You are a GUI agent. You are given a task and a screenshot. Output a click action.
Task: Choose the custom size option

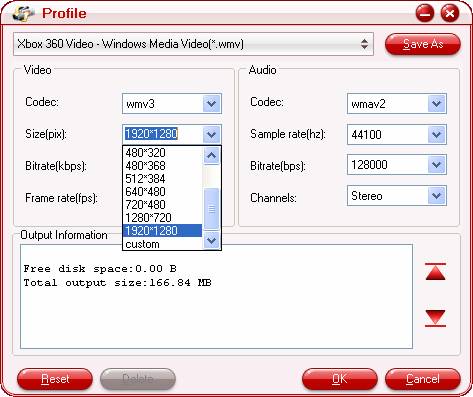(162, 244)
